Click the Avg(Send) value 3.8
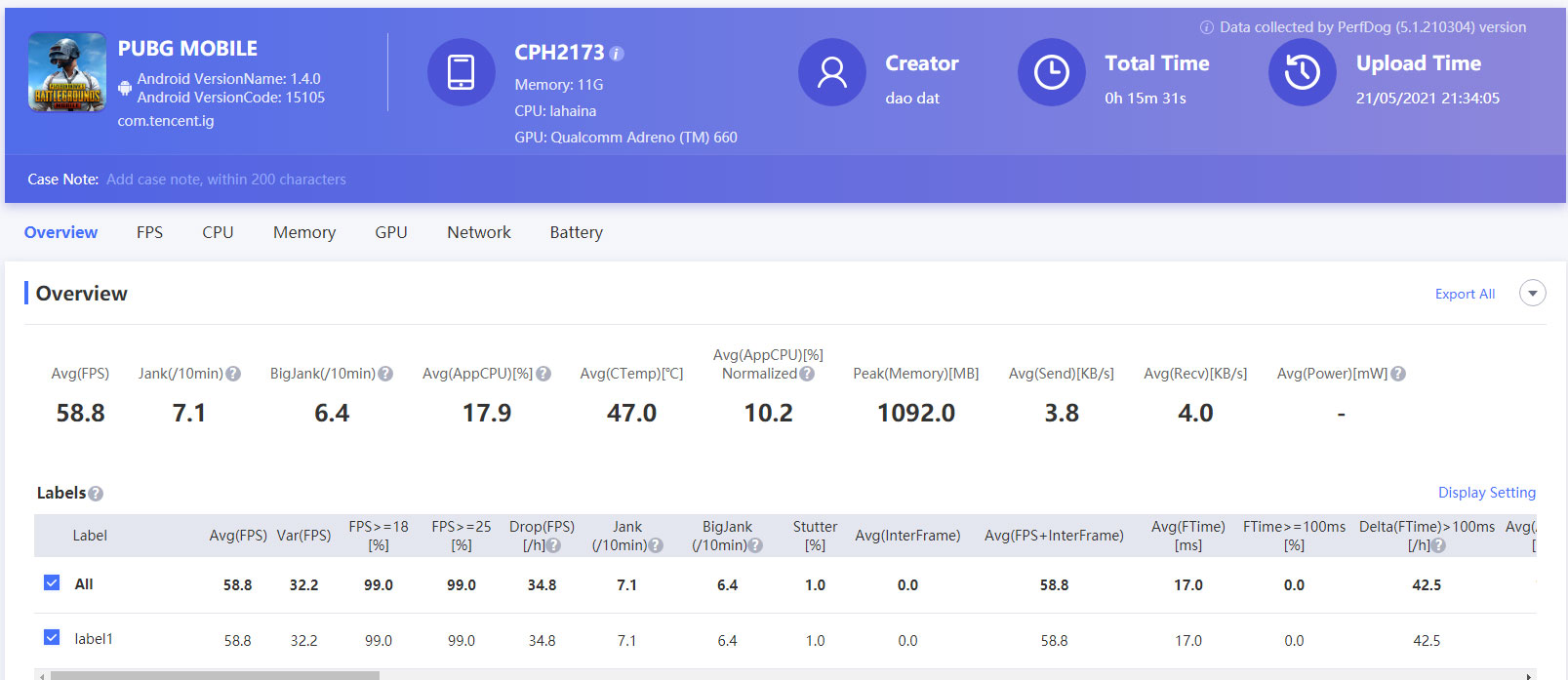This screenshot has height=680, width=1568. [1062, 413]
